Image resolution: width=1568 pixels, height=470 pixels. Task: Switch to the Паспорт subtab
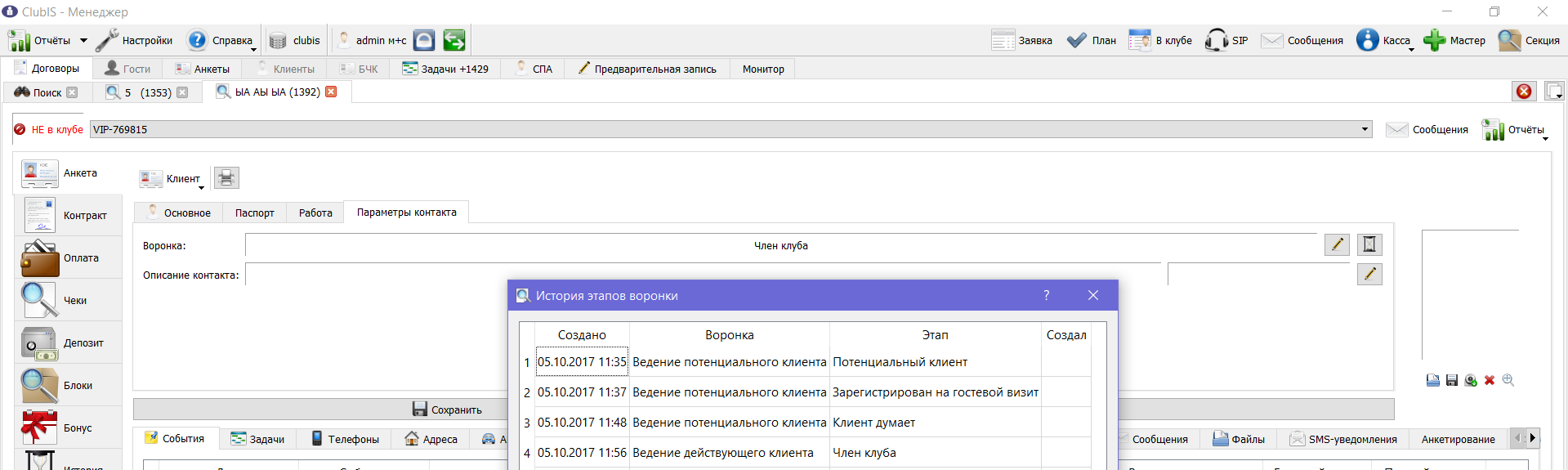(x=254, y=213)
